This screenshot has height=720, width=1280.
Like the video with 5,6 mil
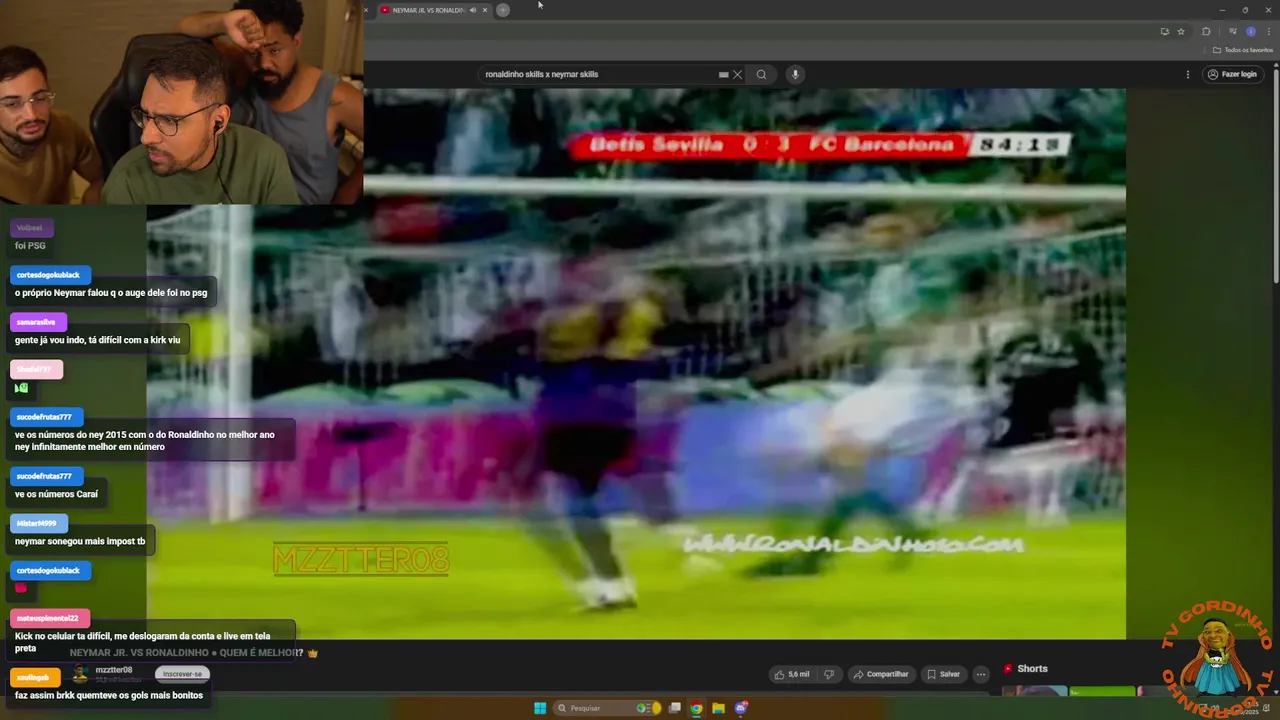tap(791, 674)
